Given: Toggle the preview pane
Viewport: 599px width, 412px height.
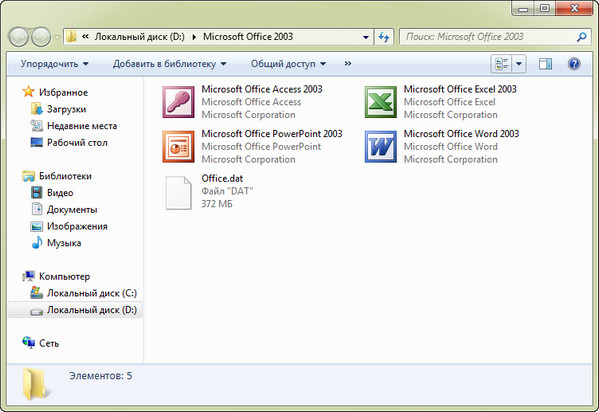Looking at the screenshot, I should (545, 64).
